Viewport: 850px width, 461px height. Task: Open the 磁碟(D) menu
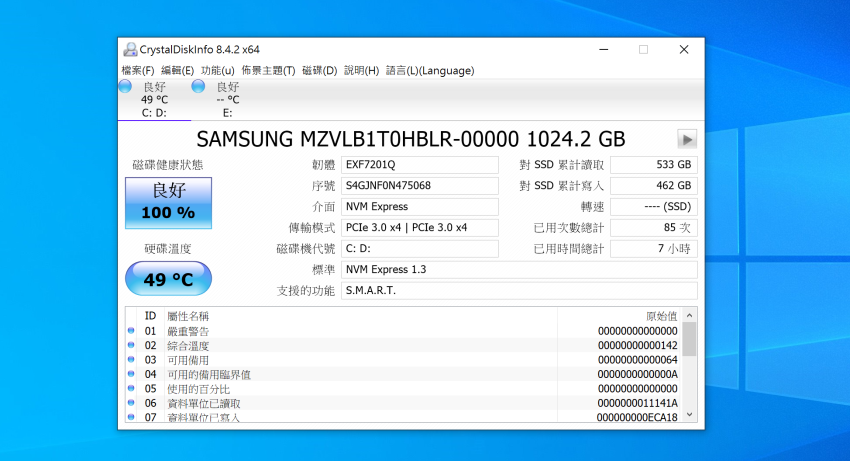(320, 71)
